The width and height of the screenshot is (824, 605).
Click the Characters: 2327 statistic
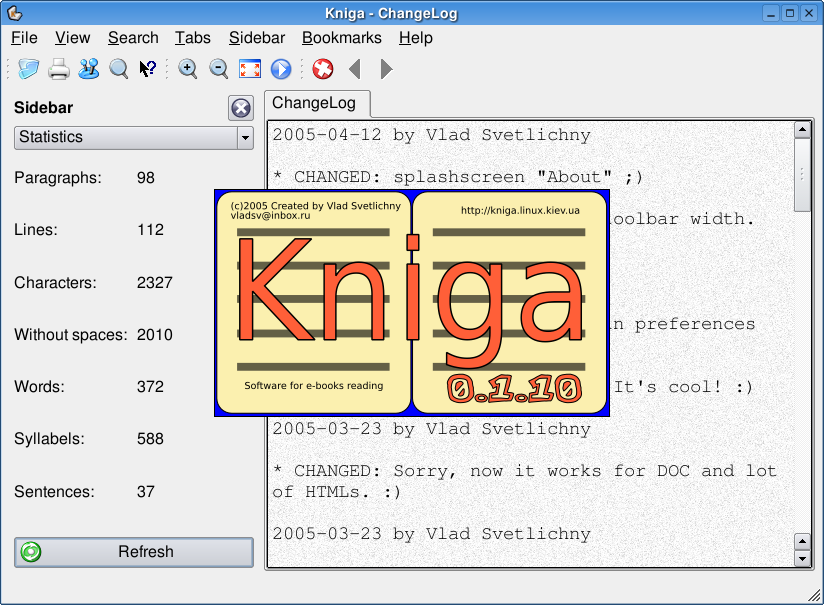[x=93, y=282]
